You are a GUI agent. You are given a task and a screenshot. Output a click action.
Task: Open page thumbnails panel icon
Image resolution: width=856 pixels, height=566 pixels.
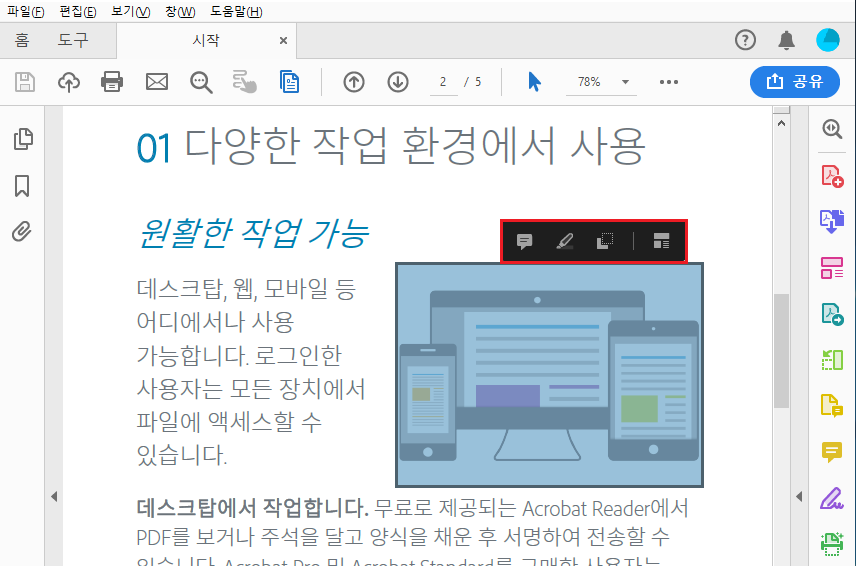pyautogui.click(x=23, y=139)
